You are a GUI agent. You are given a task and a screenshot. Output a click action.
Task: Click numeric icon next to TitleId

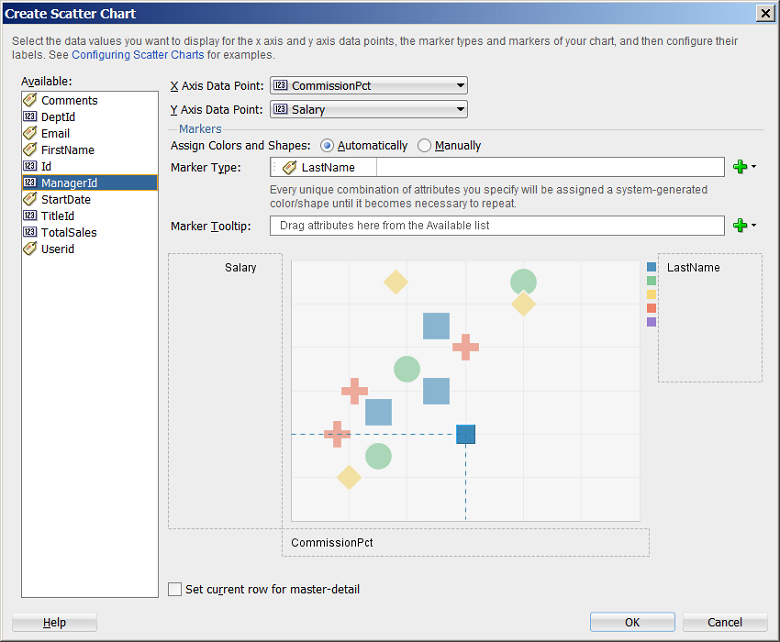click(30, 215)
